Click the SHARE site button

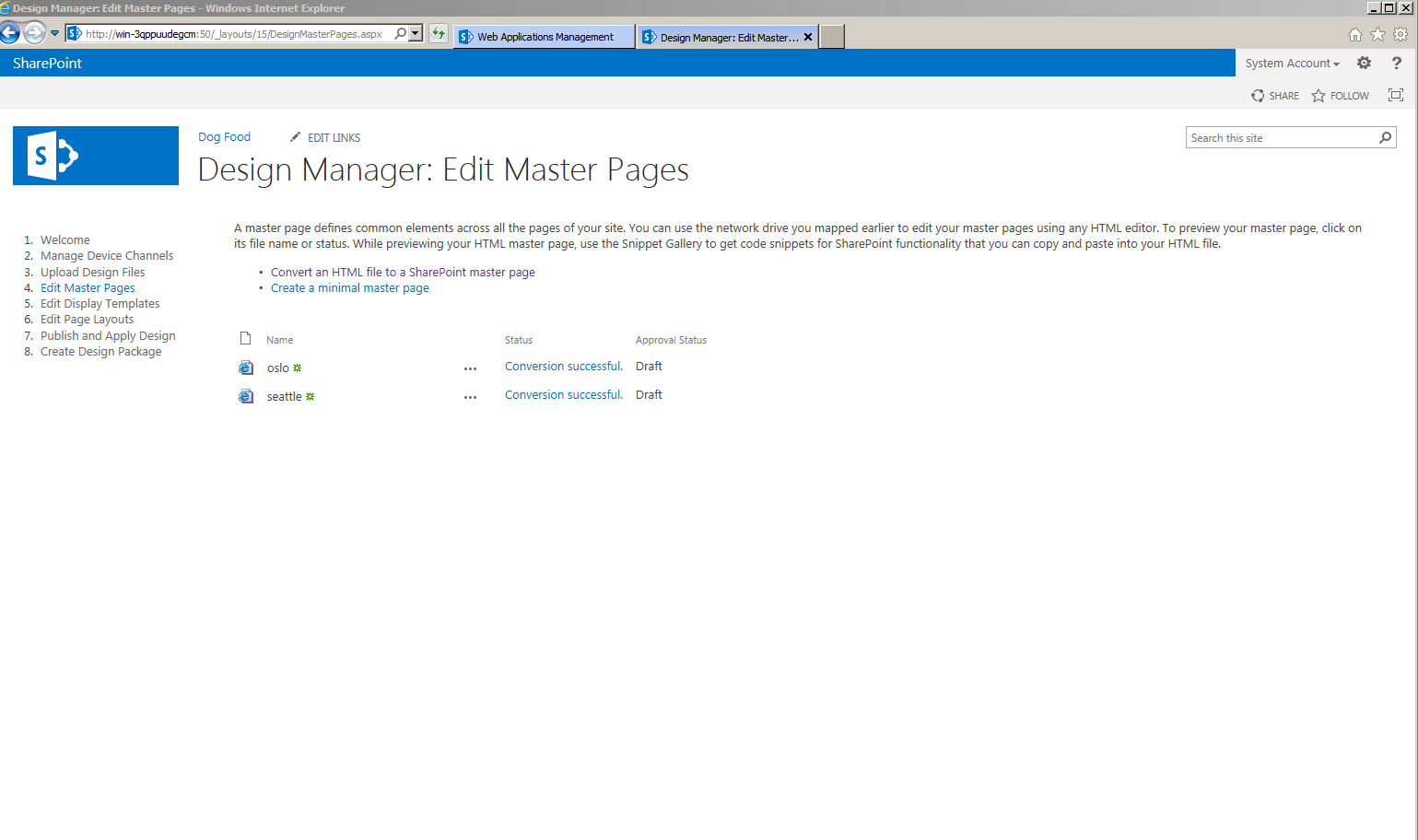click(x=1275, y=96)
